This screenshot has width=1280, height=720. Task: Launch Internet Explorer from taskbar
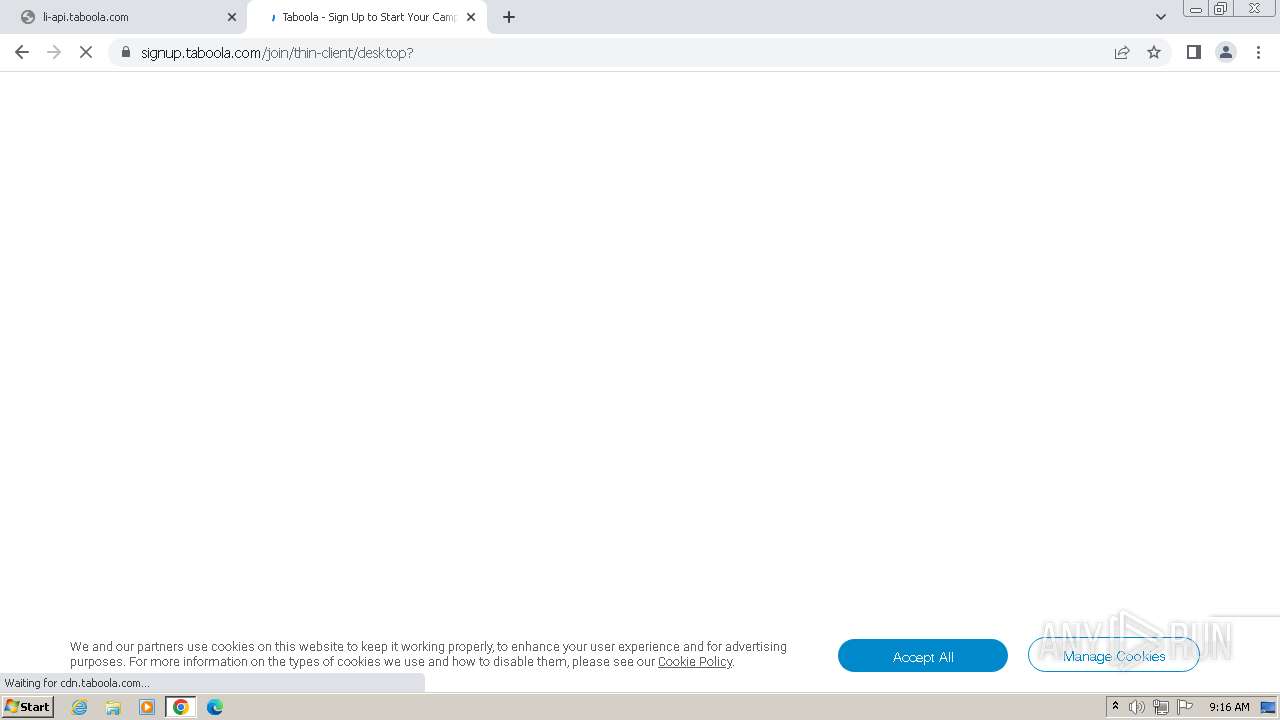tap(80, 707)
